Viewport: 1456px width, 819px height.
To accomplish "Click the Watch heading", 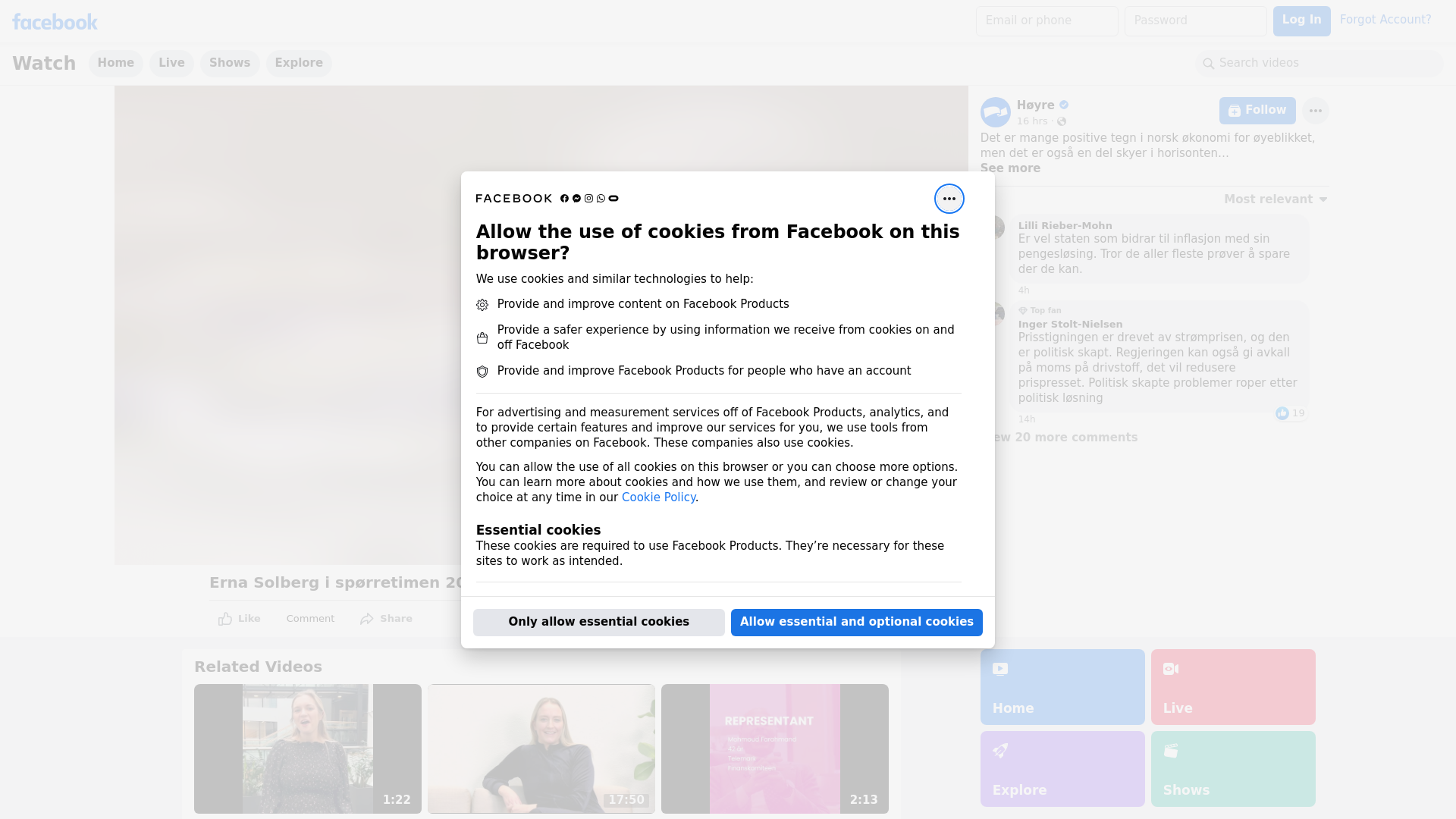I will pos(44,64).
